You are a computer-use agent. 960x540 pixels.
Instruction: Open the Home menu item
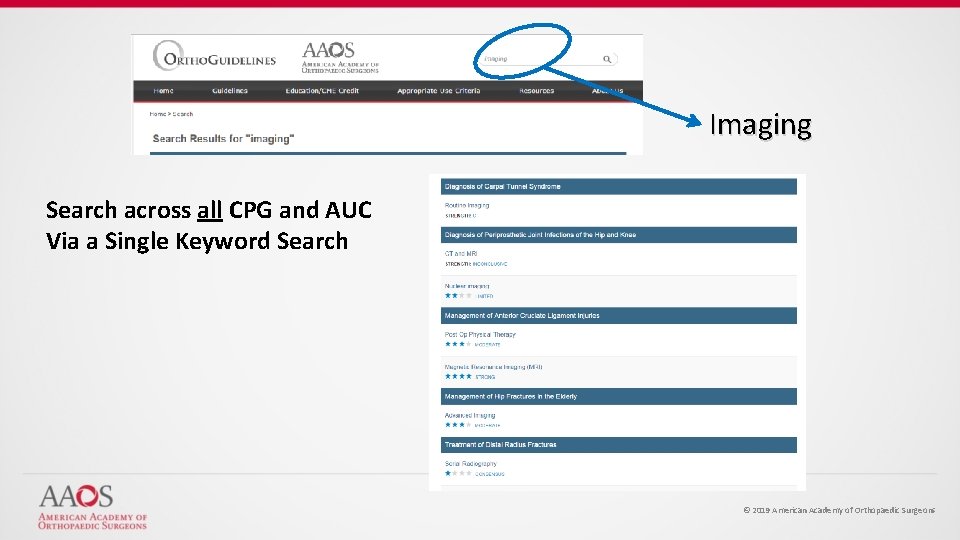coord(163,91)
